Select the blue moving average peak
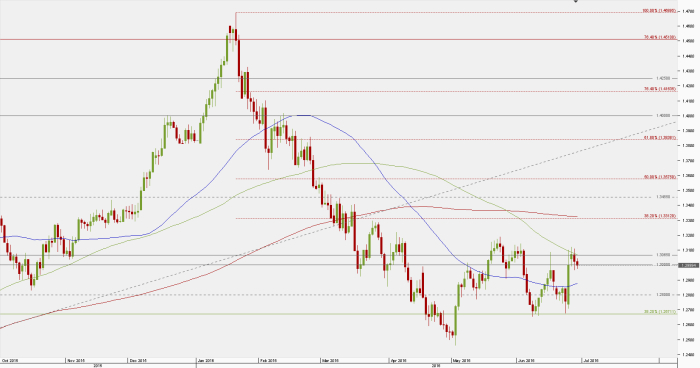Screen dimensions: 700x368 click(304, 115)
